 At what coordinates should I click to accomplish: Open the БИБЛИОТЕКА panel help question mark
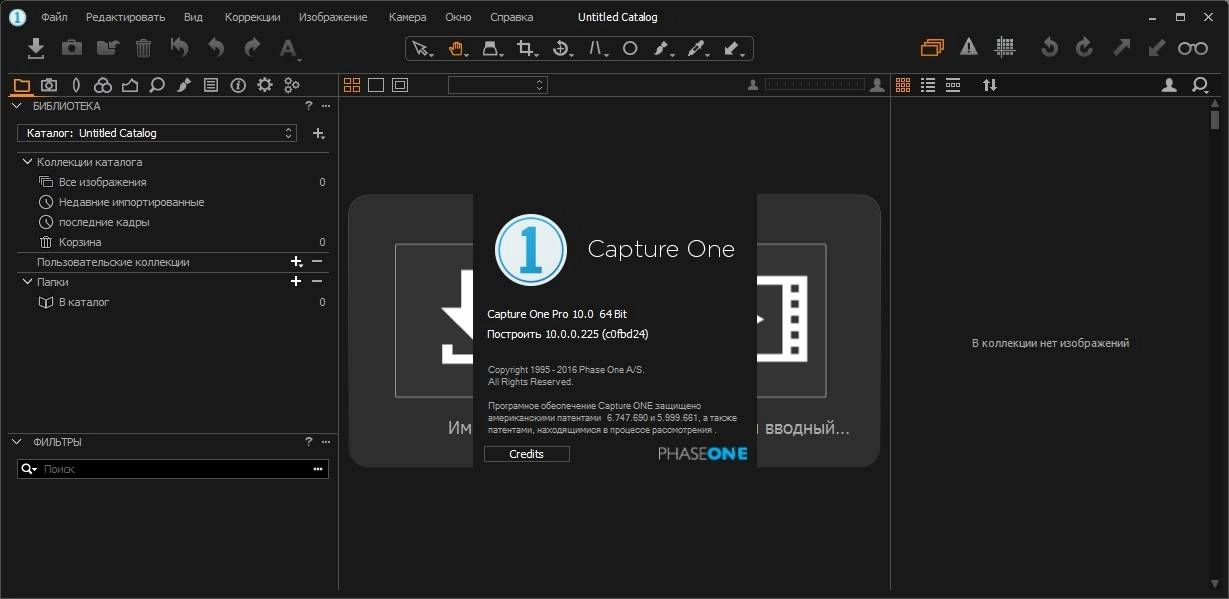coord(309,105)
